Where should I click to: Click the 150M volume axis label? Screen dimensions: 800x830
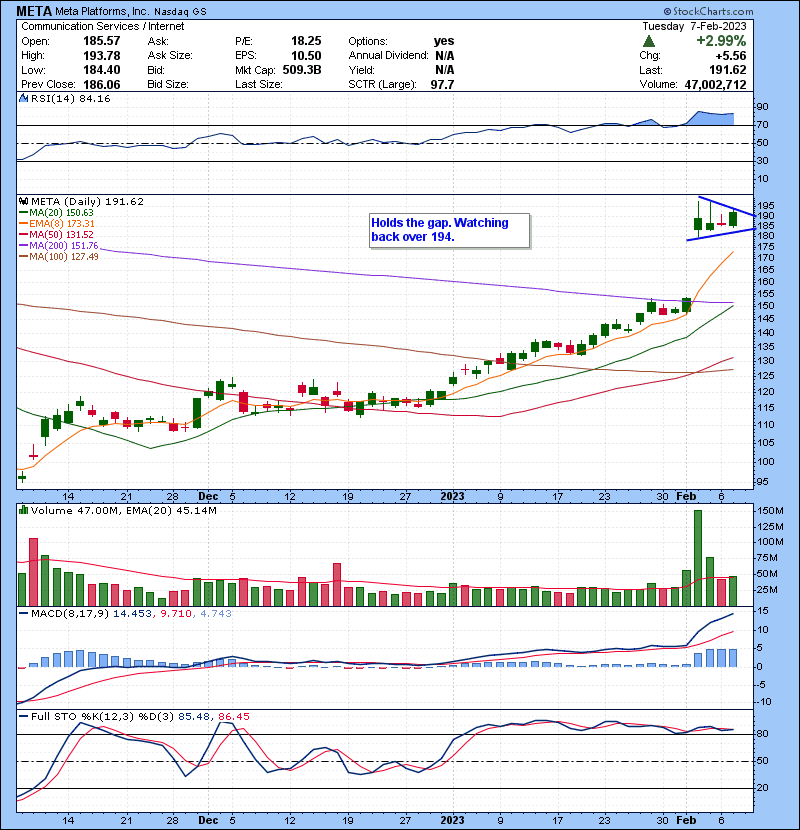coord(771,511)
